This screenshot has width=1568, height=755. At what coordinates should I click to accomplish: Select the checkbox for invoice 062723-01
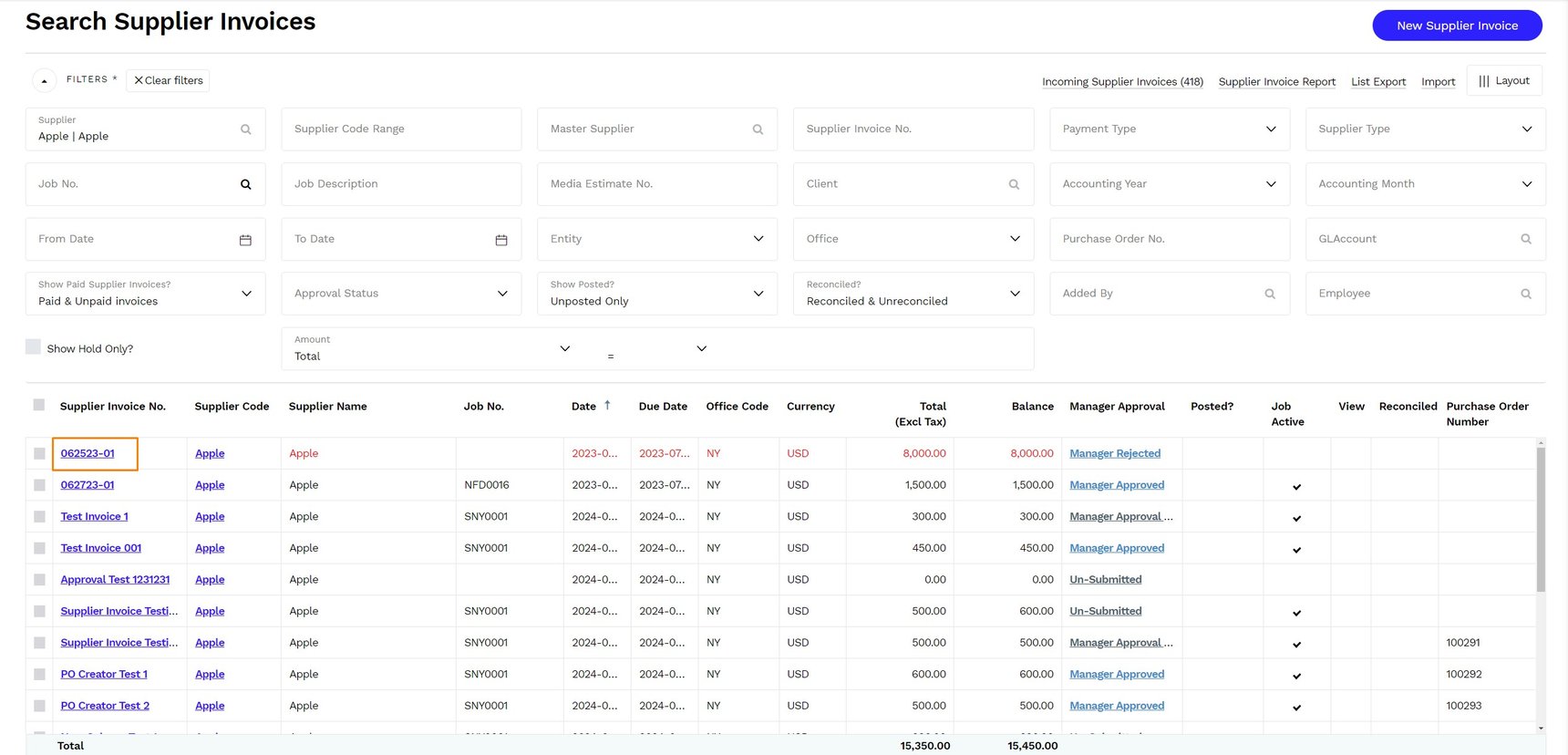(39, 485)
